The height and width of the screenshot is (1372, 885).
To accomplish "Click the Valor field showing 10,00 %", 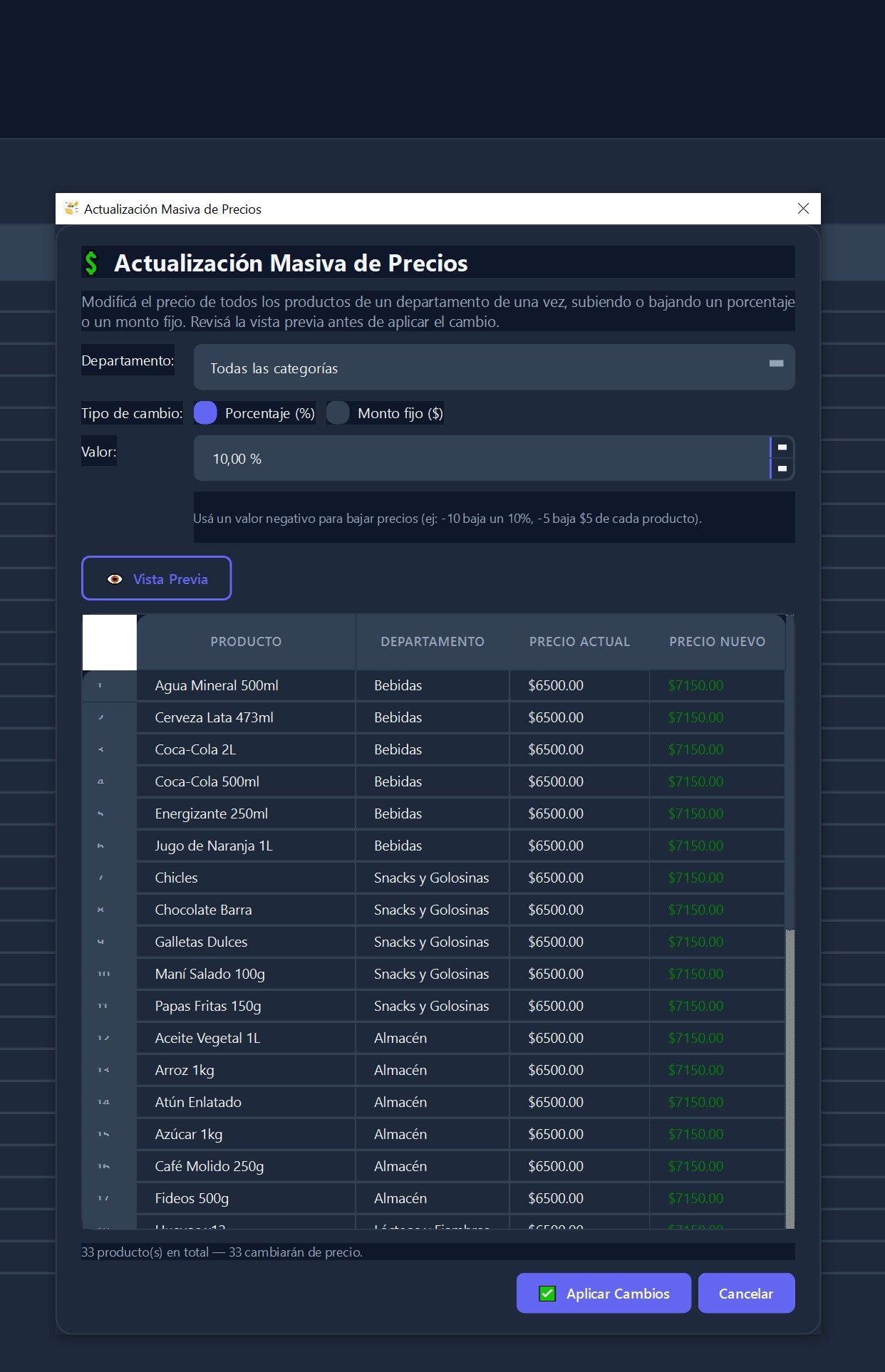I will coord(482,458).
